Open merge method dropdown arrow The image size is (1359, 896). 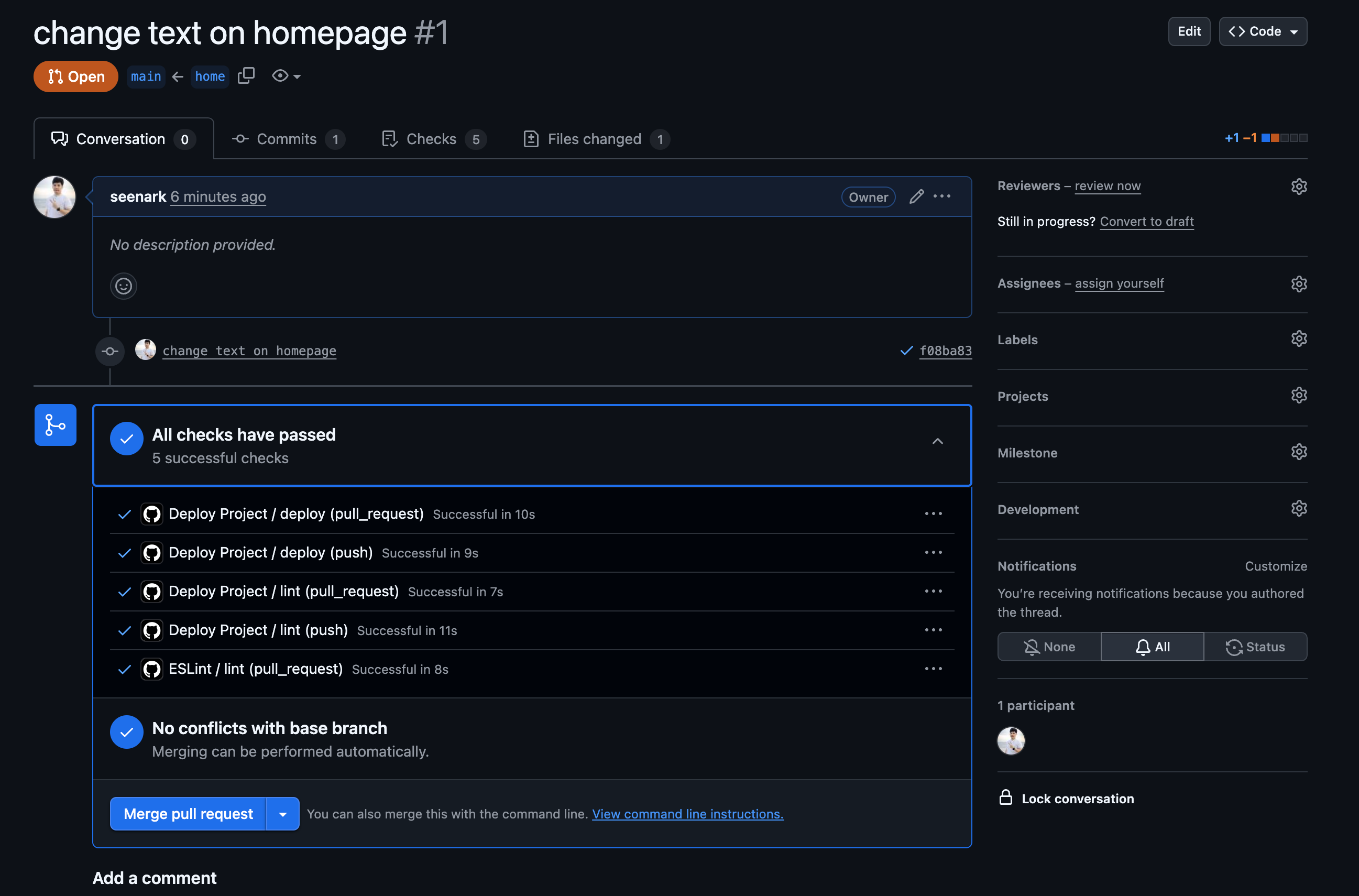(283, 814)
